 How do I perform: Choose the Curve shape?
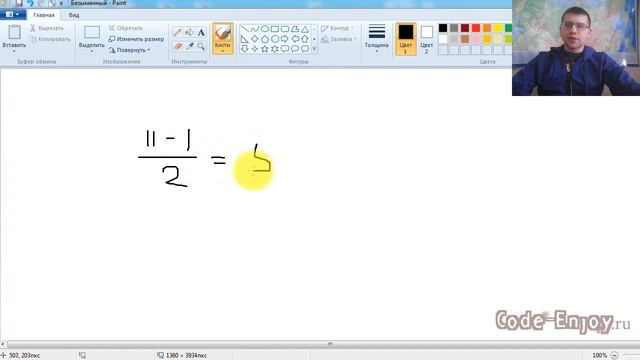[x=255, y=29]
